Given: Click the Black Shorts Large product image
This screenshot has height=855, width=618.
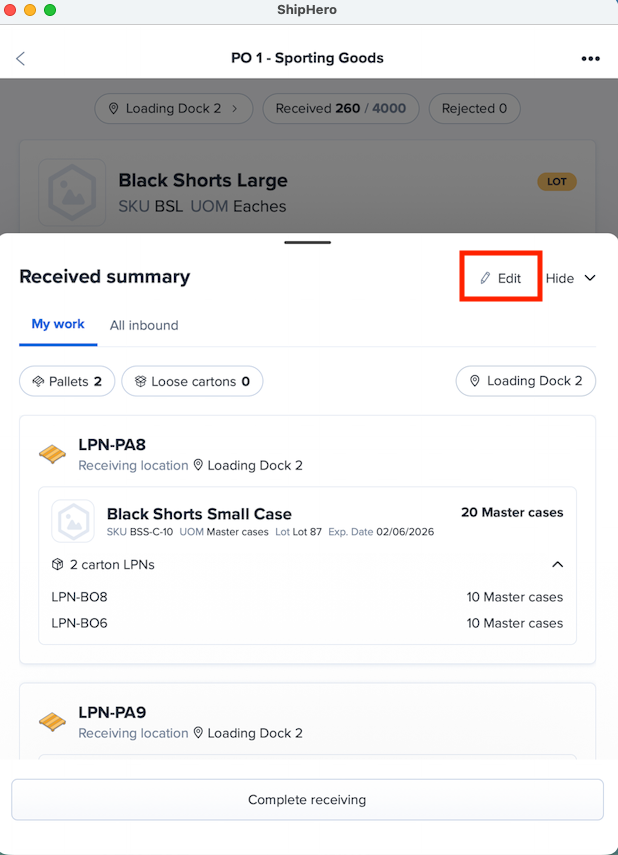Looking at the screenshot, I should [x=72, y=192].
